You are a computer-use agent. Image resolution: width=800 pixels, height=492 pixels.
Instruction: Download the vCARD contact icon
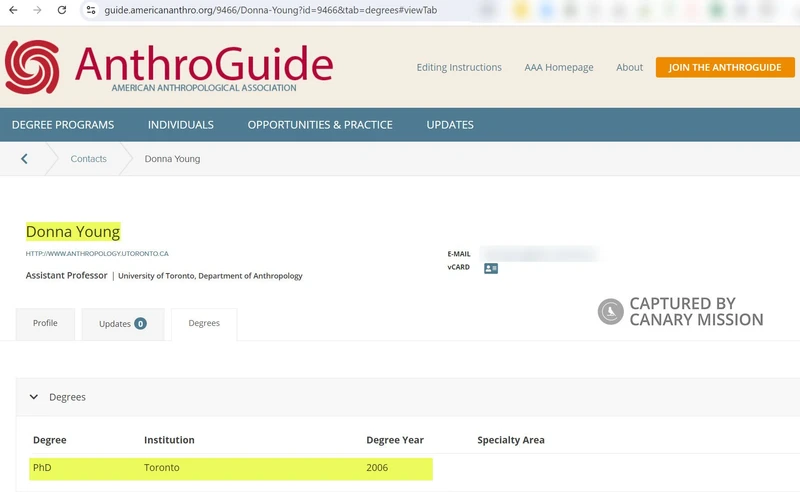click(x=491, y=268)
